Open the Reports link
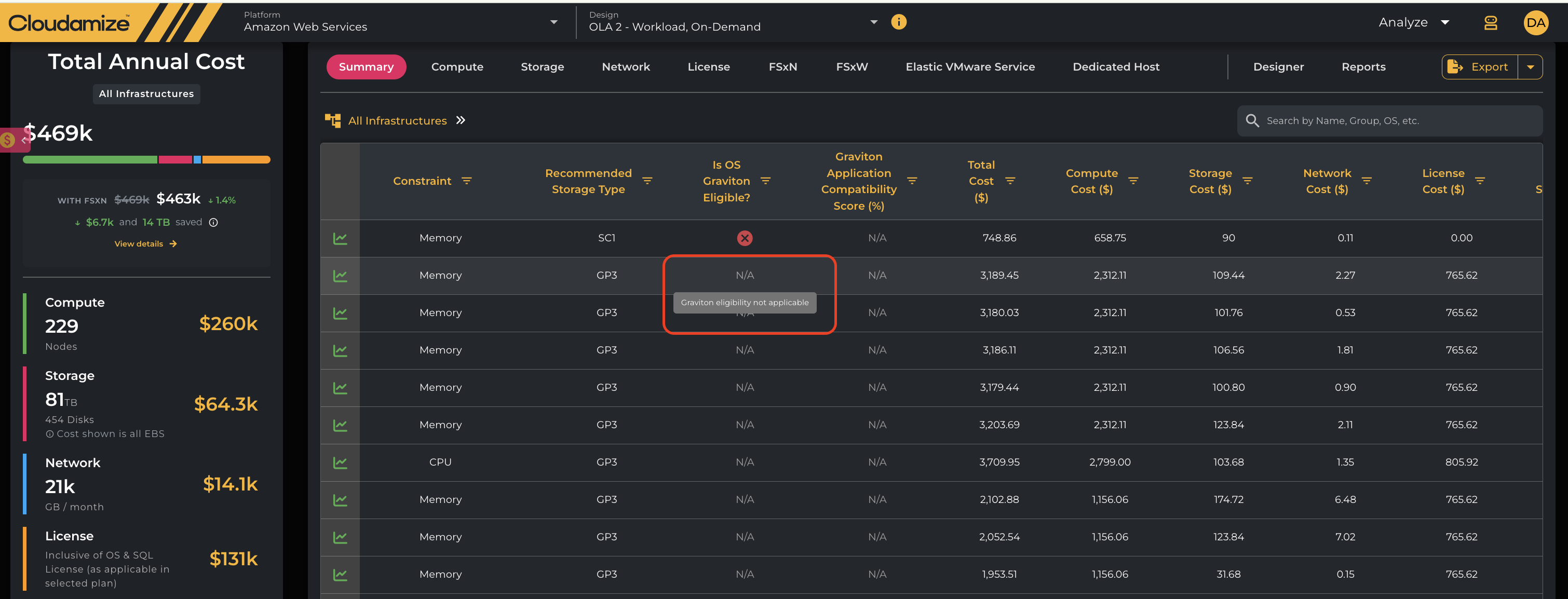The width and height of the screenshot is (1568, 599). click(x=1363, y=67)
